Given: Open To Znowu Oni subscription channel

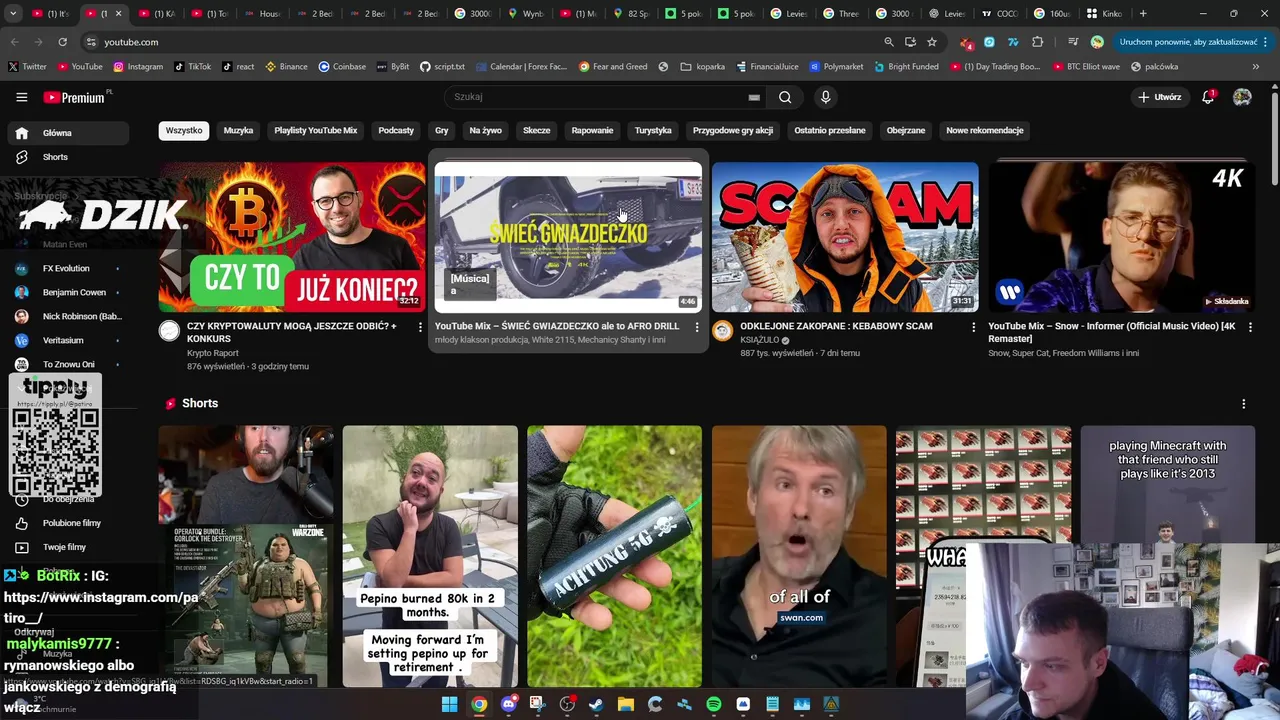Looking at the screenshot, I should (x=68, y=365).
